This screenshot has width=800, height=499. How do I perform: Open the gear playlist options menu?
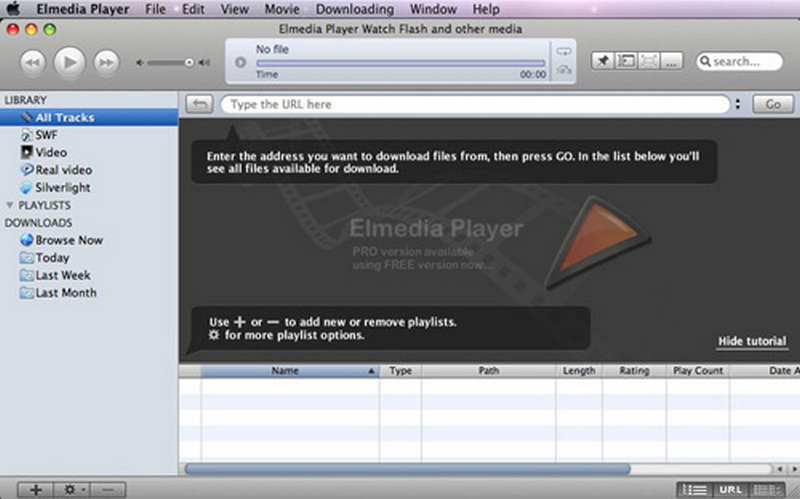click(x=71, y=490)
